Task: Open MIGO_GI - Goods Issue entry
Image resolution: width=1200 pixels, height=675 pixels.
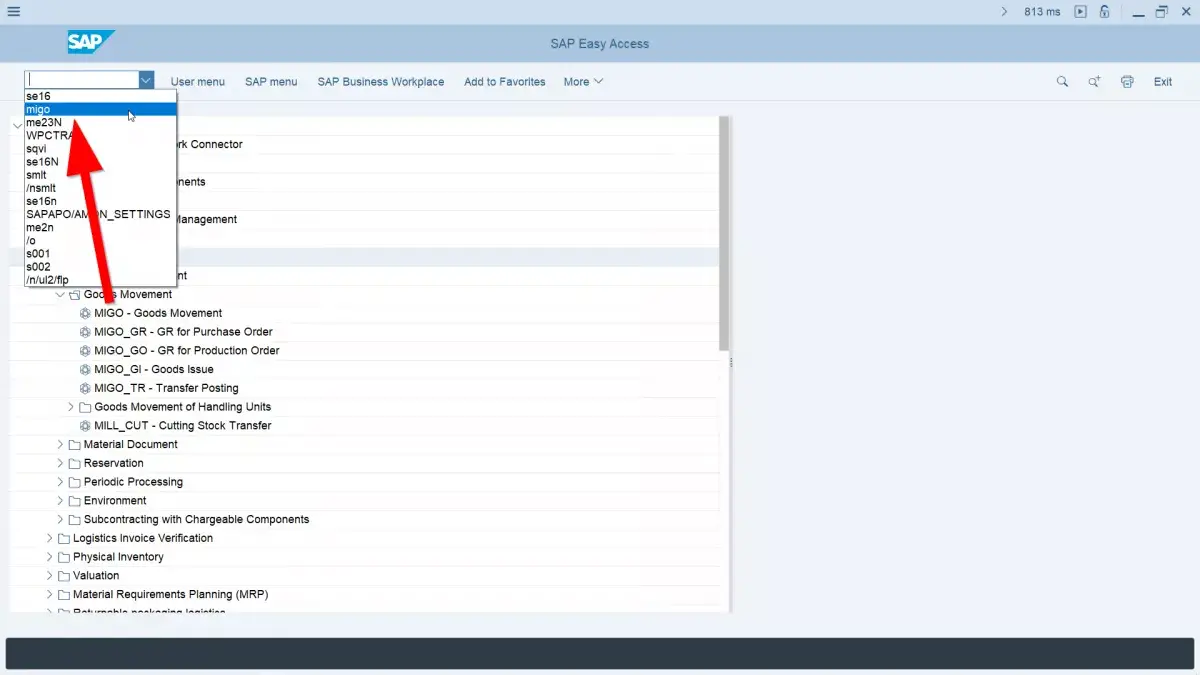Action: (x=154, y=369)
